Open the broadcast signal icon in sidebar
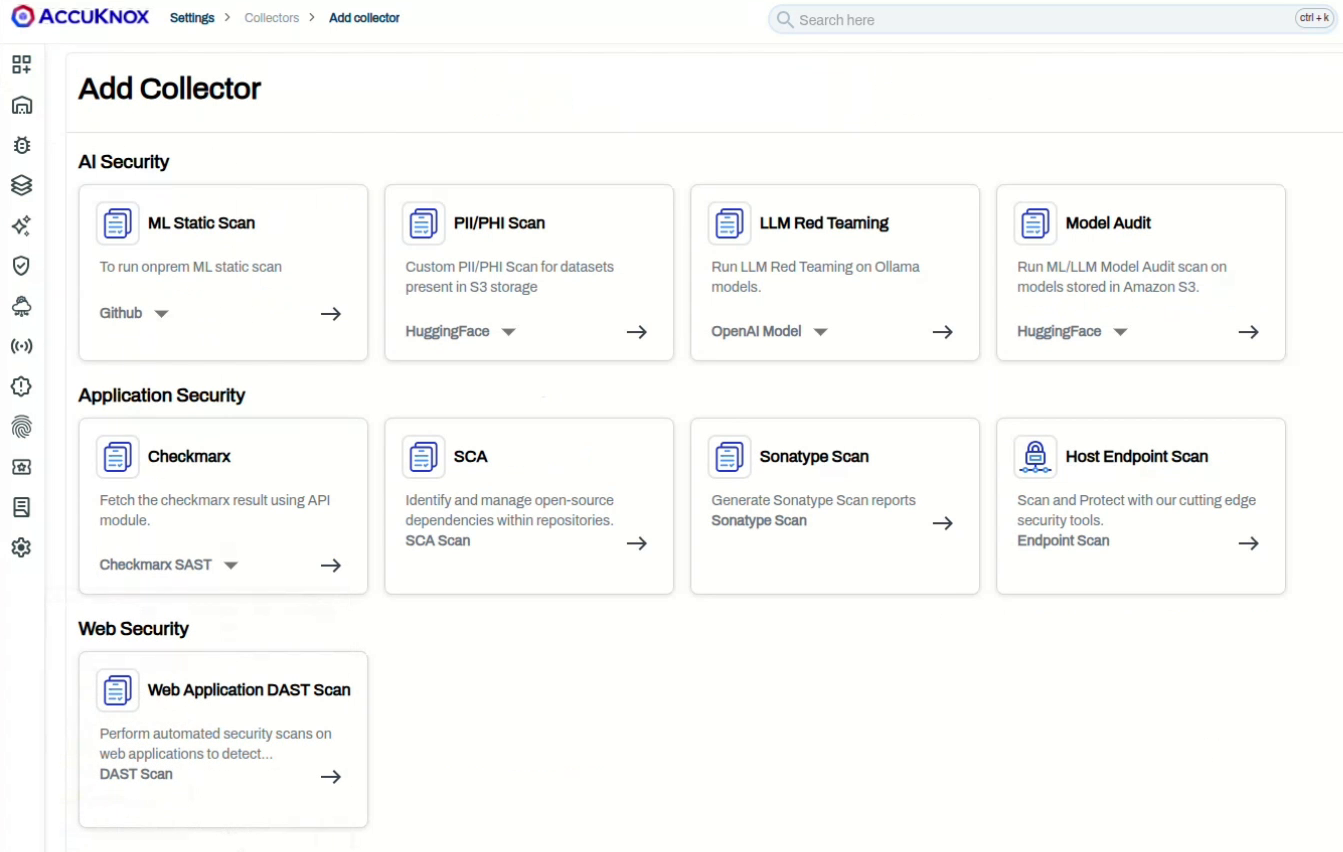Viewport: 1343px width, 852px height. pos(21,346)
